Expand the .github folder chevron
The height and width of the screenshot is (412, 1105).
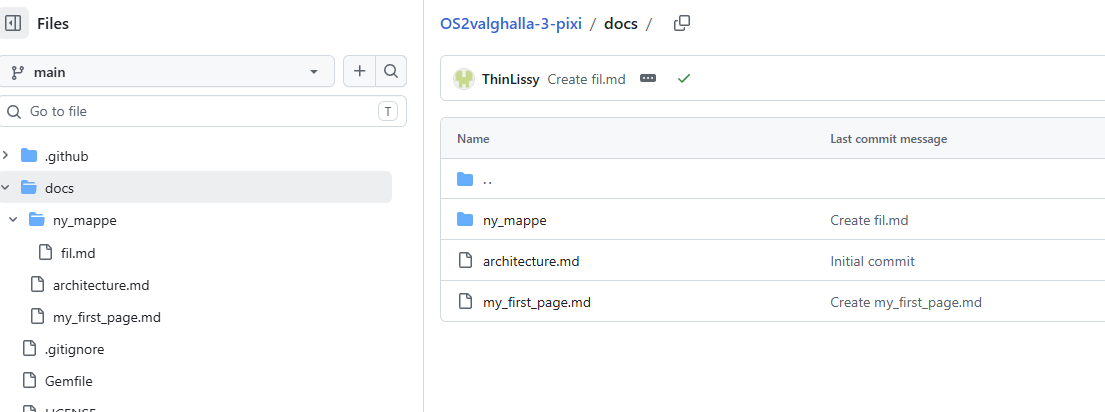click(x=6, y=156)
